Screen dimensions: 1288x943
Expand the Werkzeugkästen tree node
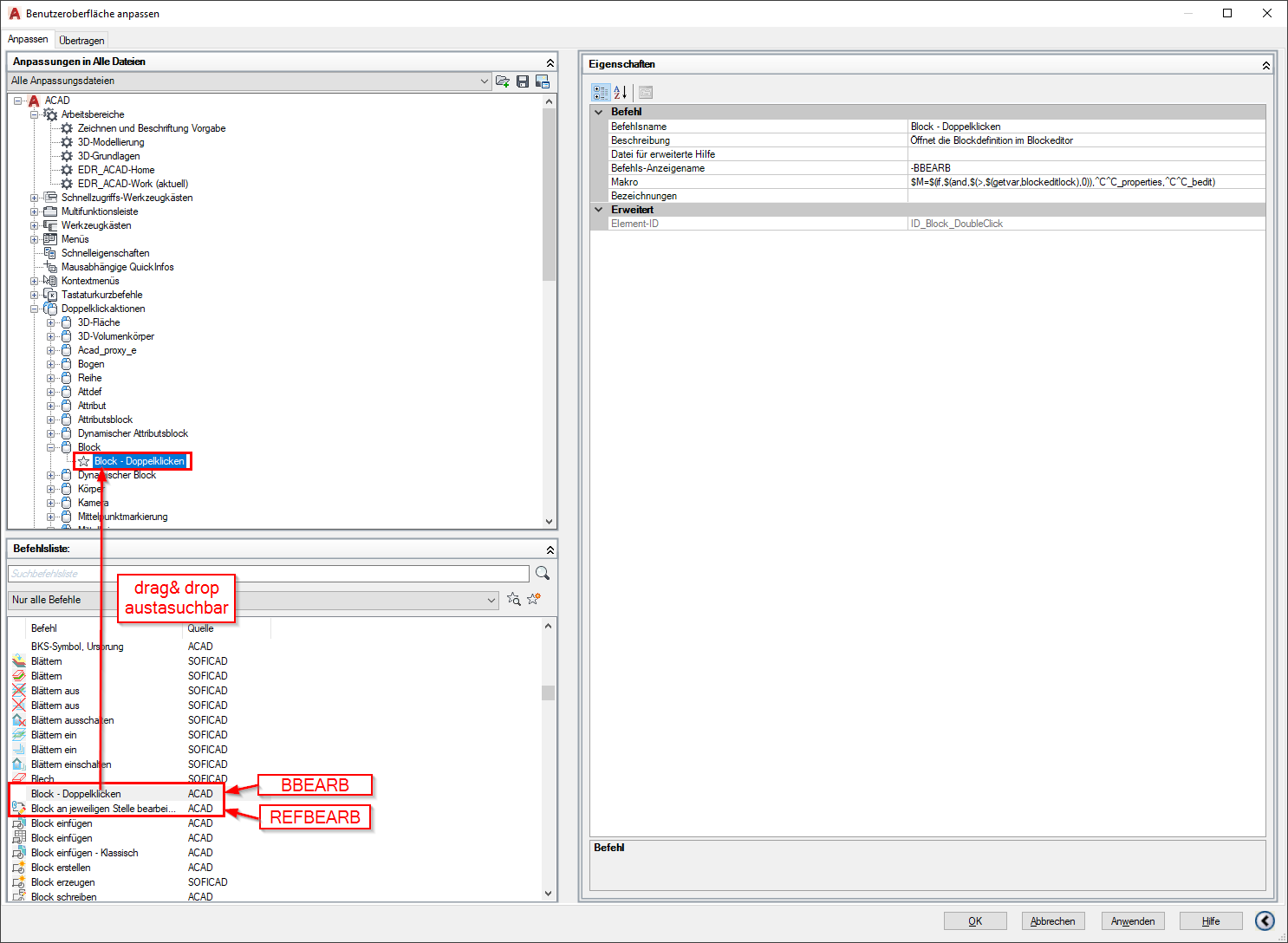(x=35, y=225)
